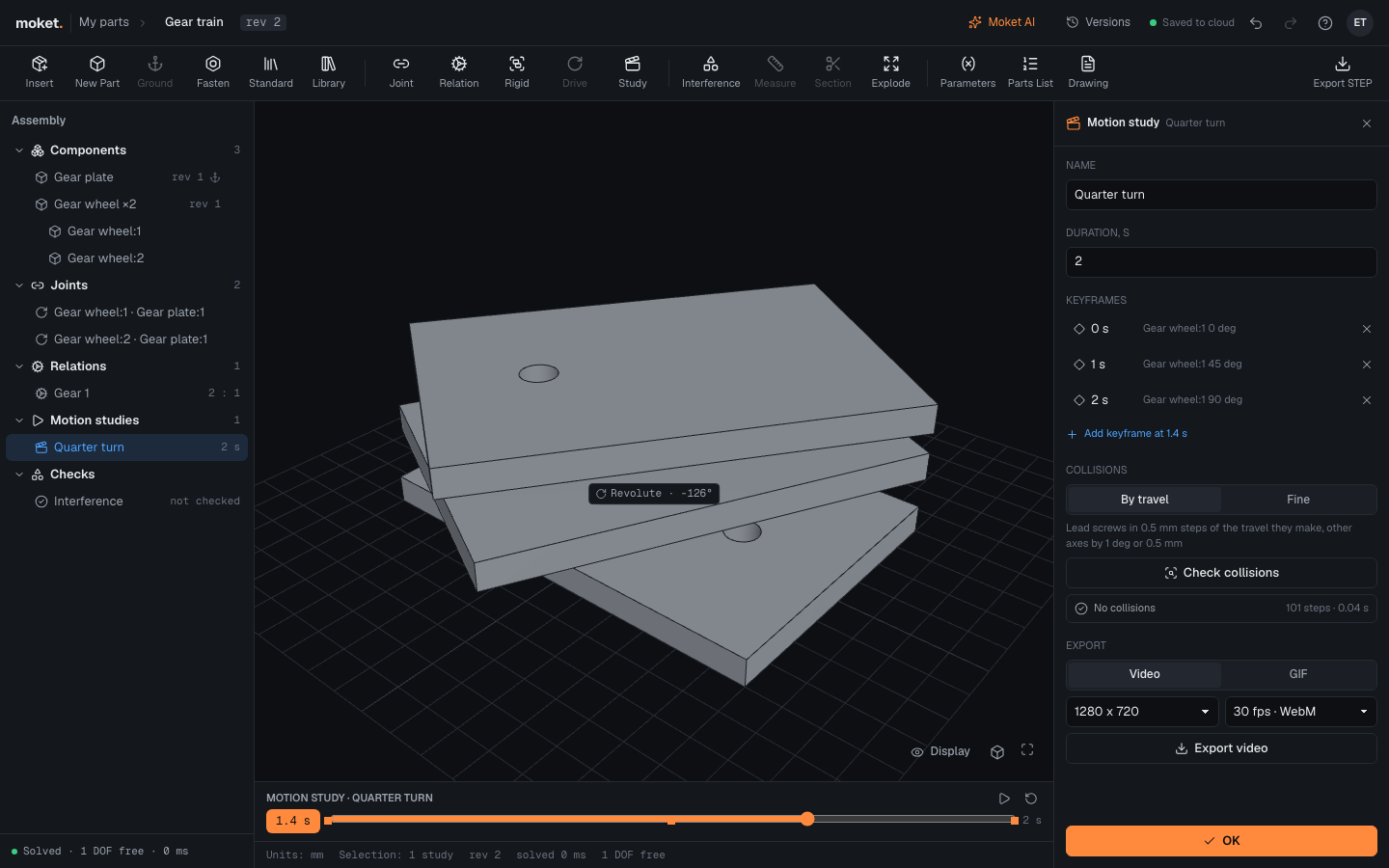
Task: Add a Relation
Action: 459,72
